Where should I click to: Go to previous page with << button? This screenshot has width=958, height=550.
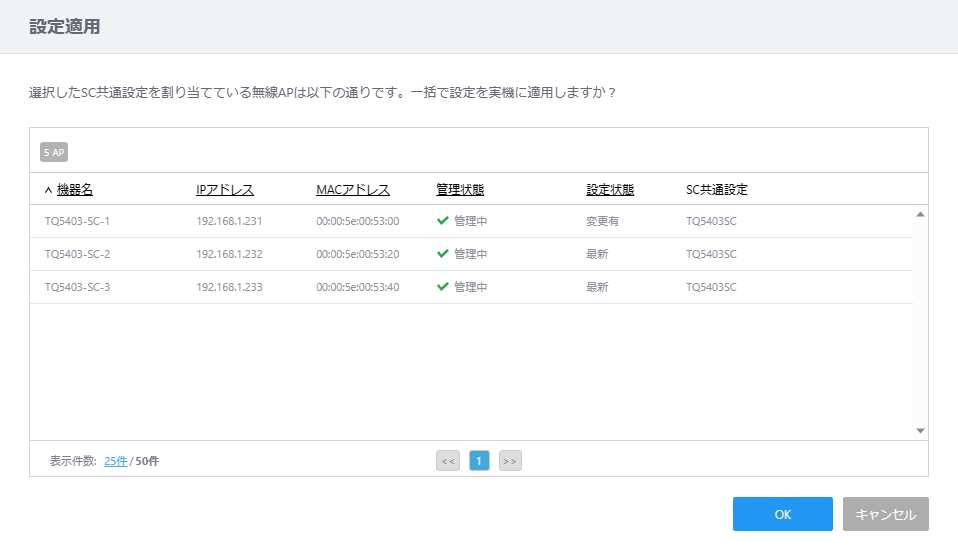point(448,461)
